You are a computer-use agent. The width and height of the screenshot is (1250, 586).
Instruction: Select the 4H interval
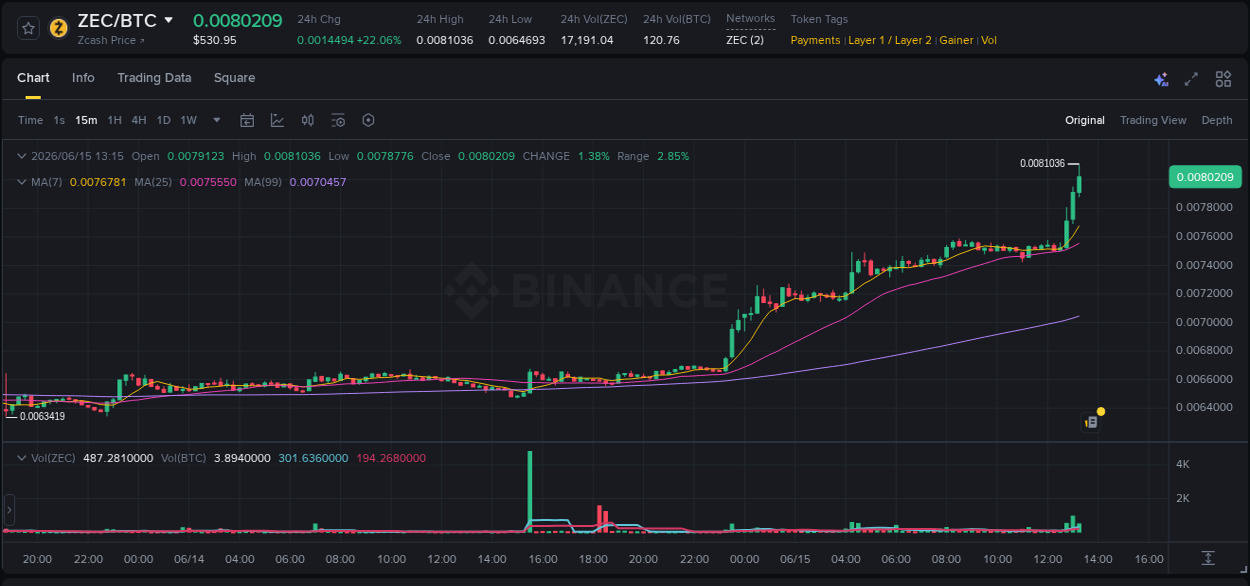tap(138, 120)
